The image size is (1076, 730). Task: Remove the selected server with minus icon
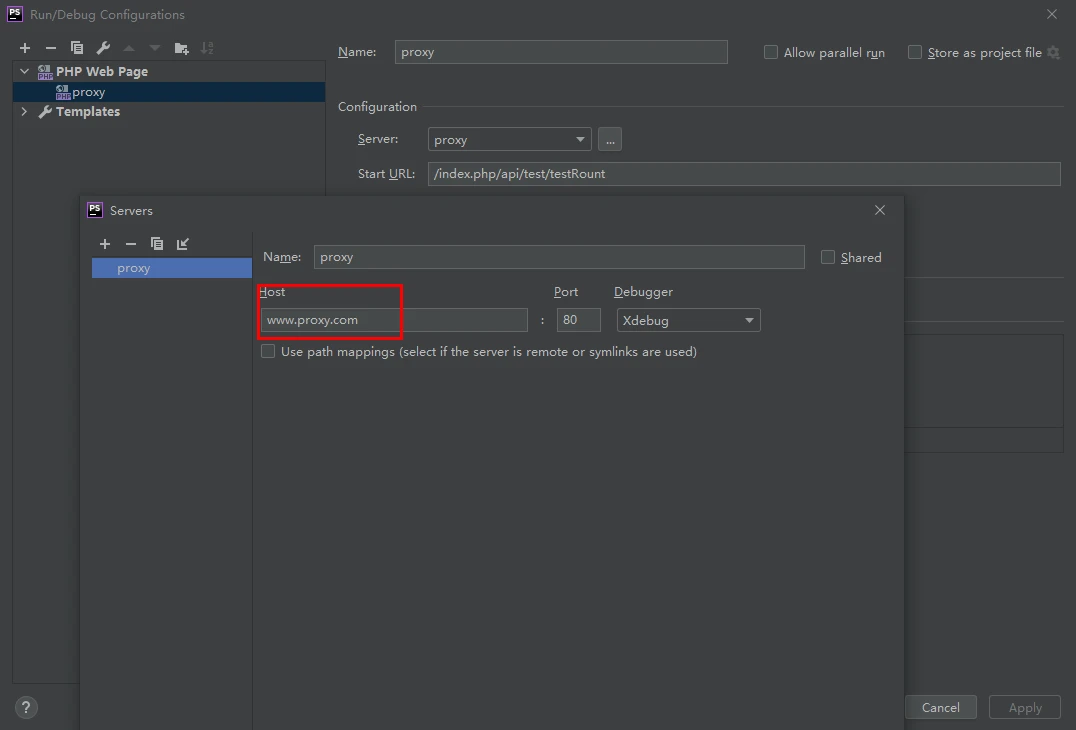tap(131, 244)
